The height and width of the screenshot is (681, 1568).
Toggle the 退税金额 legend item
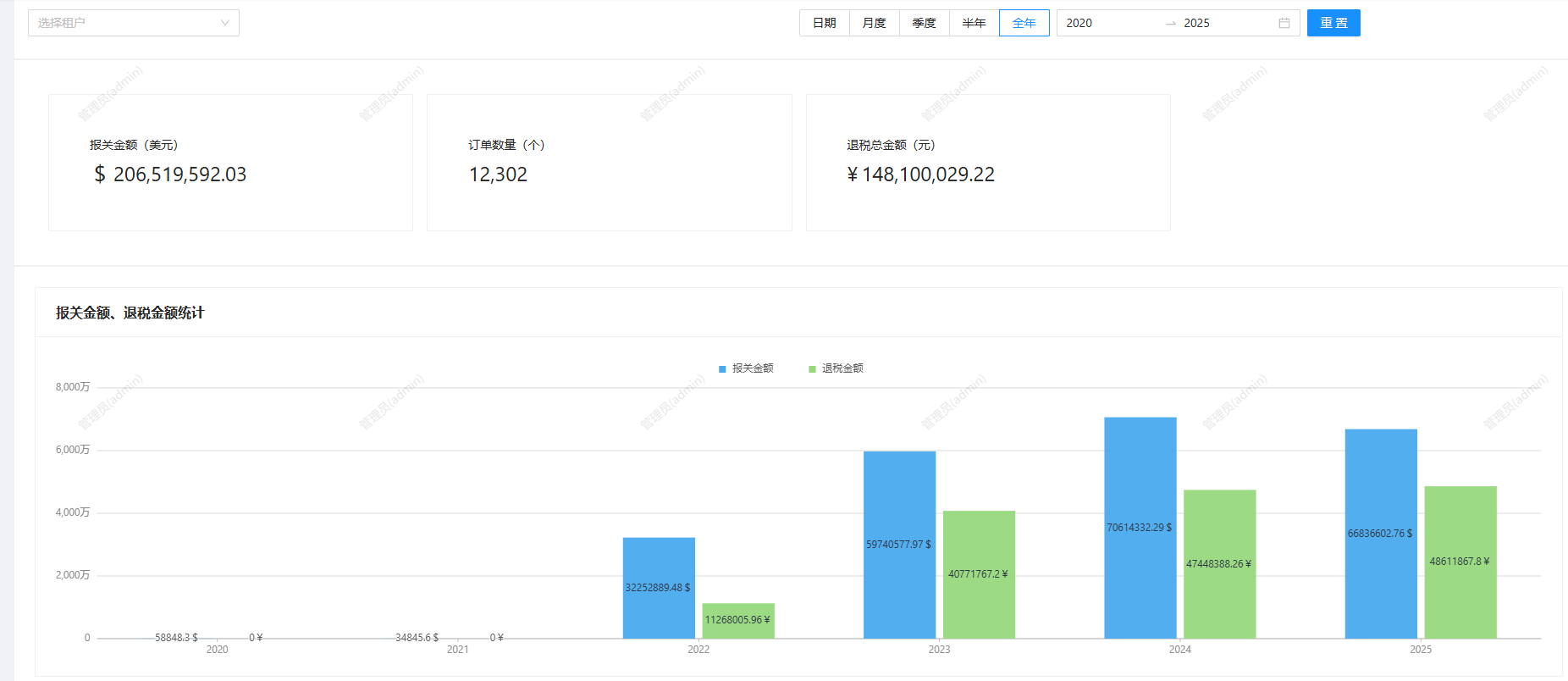click(836, 368)
